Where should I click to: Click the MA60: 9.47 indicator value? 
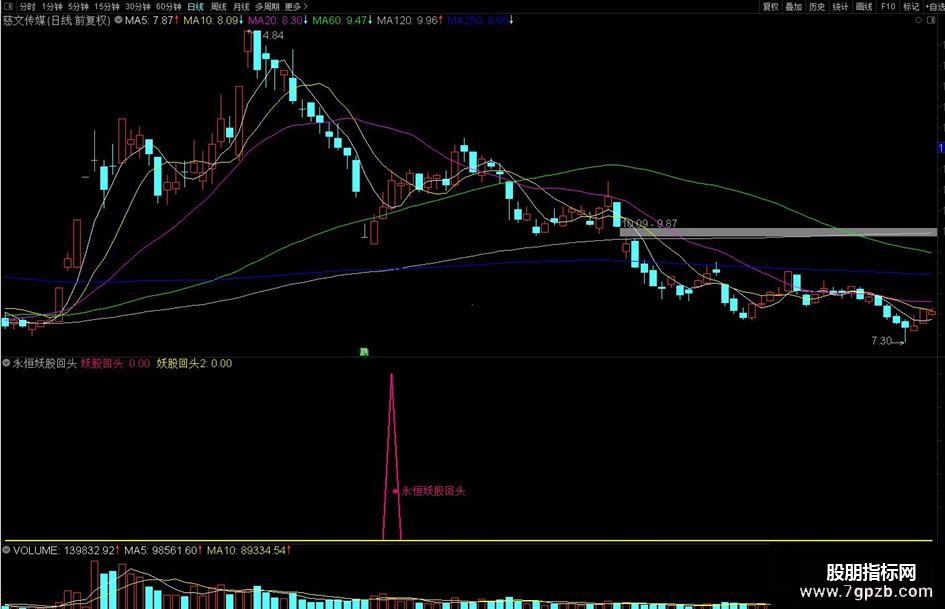coord(342,20)
